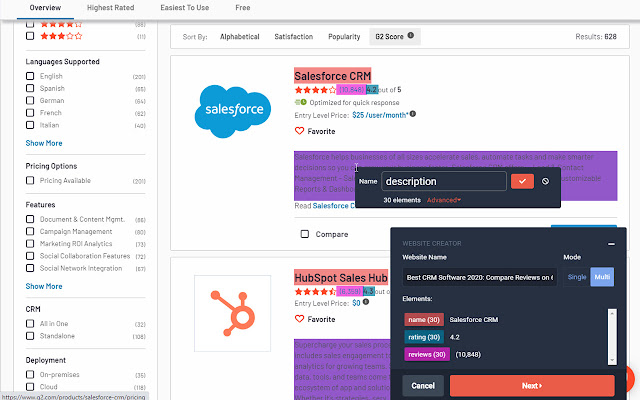Select the teal rating (30) element tag
The width and height of the screenshot is (640, 400).
424,337
